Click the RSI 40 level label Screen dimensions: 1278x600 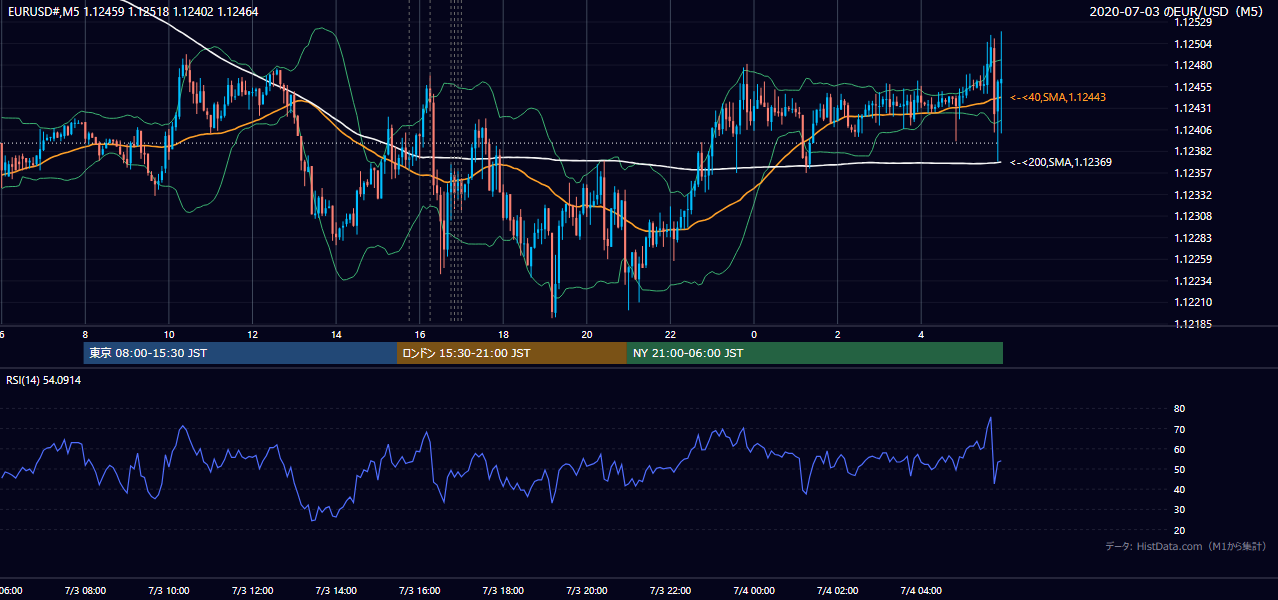click(1179, 489)
